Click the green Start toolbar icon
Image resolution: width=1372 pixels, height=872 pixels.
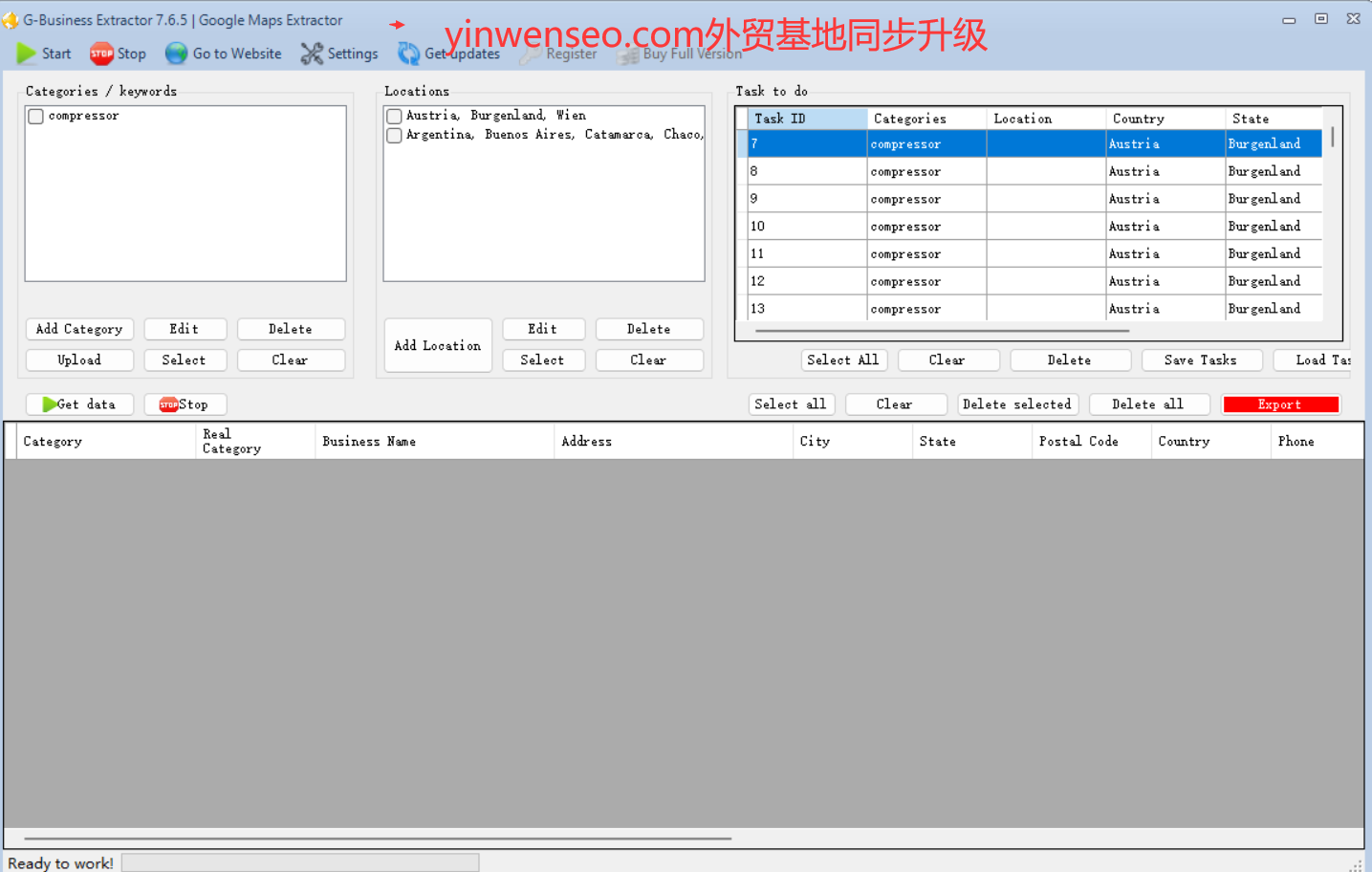pos(27,54)
